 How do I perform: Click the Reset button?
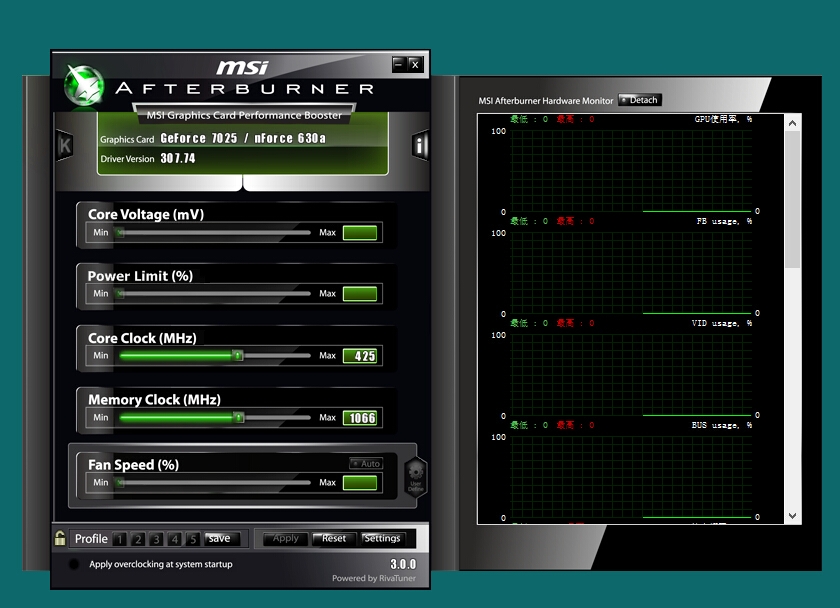334,538
